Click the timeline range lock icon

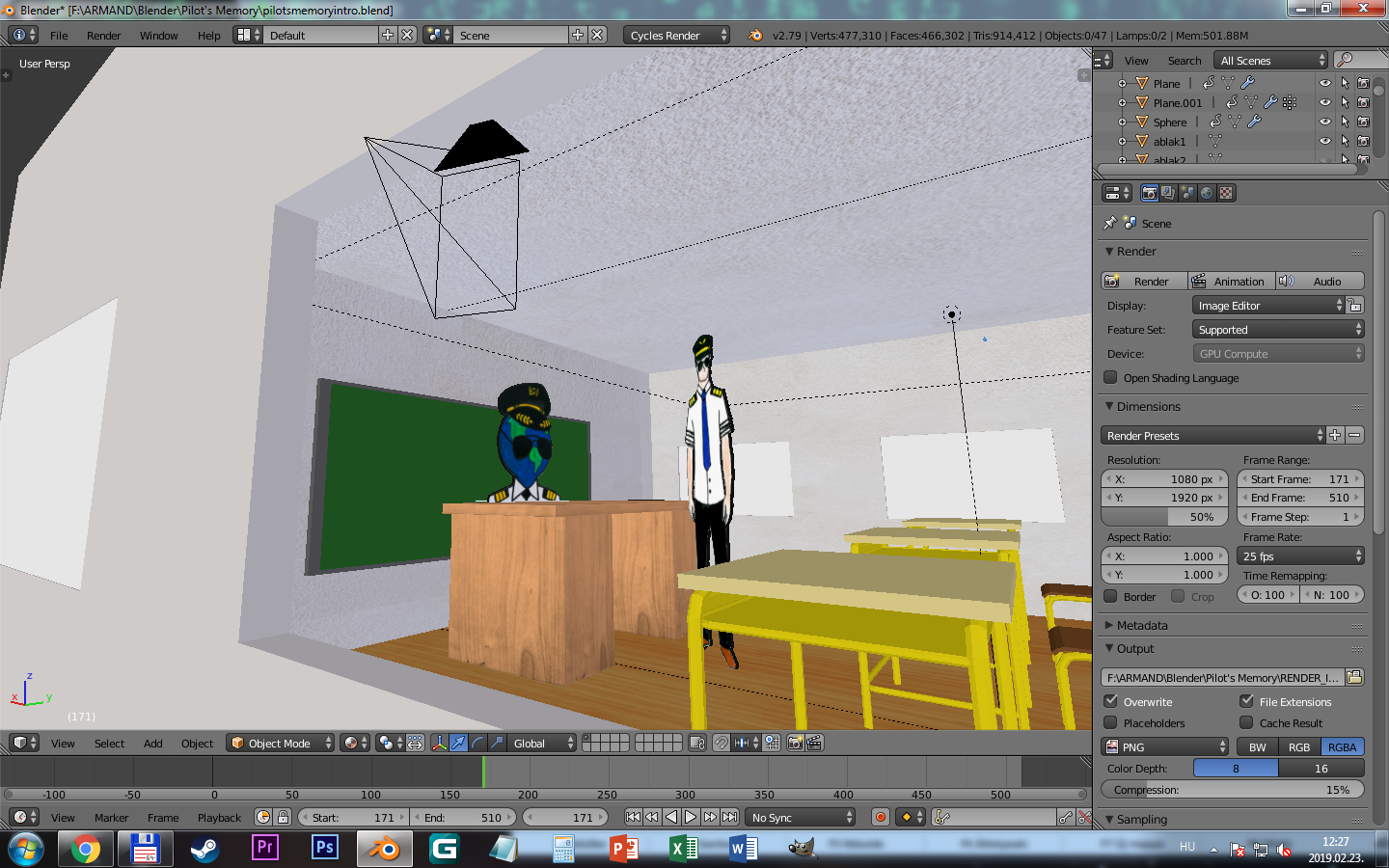283,817
